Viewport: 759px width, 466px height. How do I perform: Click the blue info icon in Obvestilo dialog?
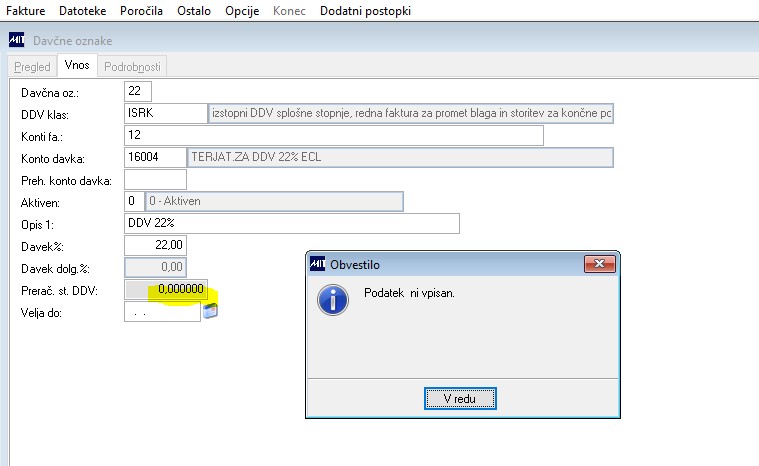[333, 300]
